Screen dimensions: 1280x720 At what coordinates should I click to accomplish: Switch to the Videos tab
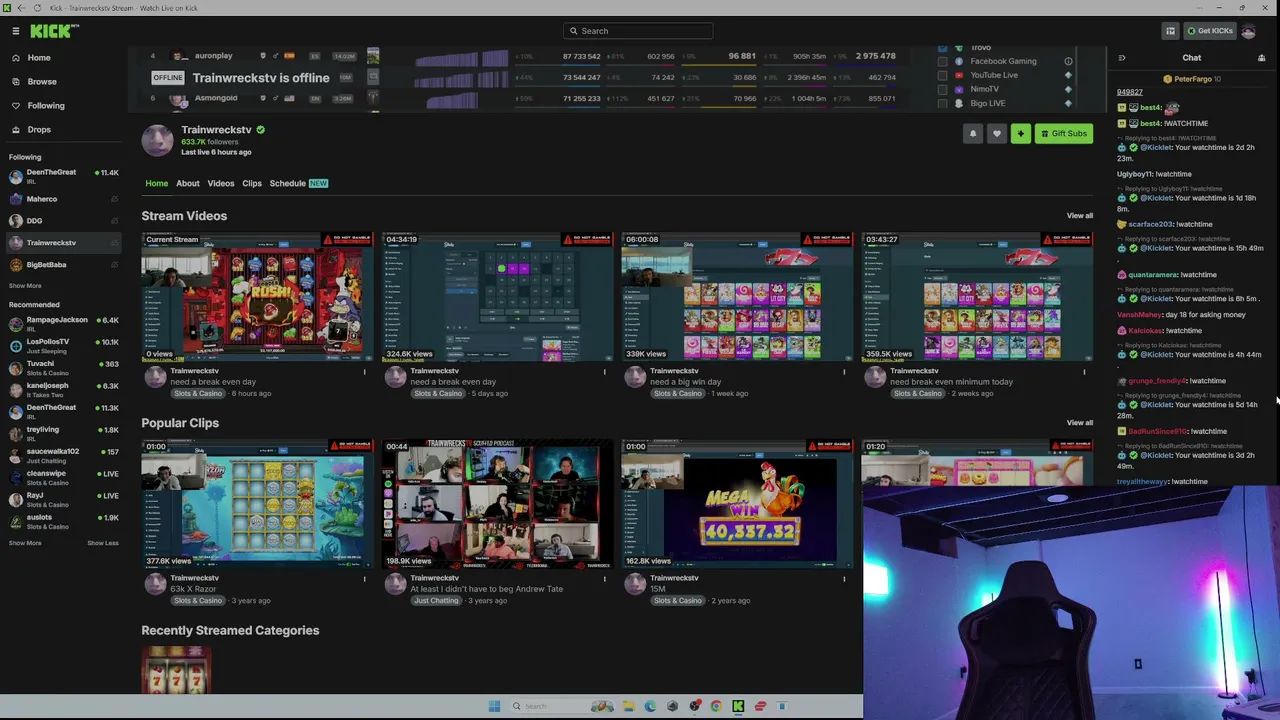pos(221,184)
